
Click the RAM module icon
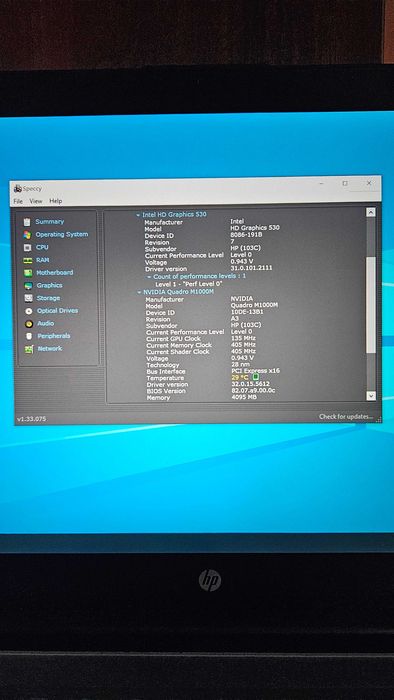28,260
